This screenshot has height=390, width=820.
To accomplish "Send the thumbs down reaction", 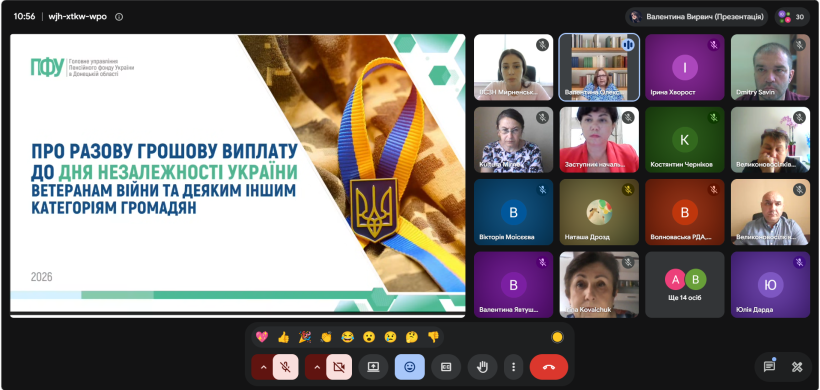I will tap(434, 337).
